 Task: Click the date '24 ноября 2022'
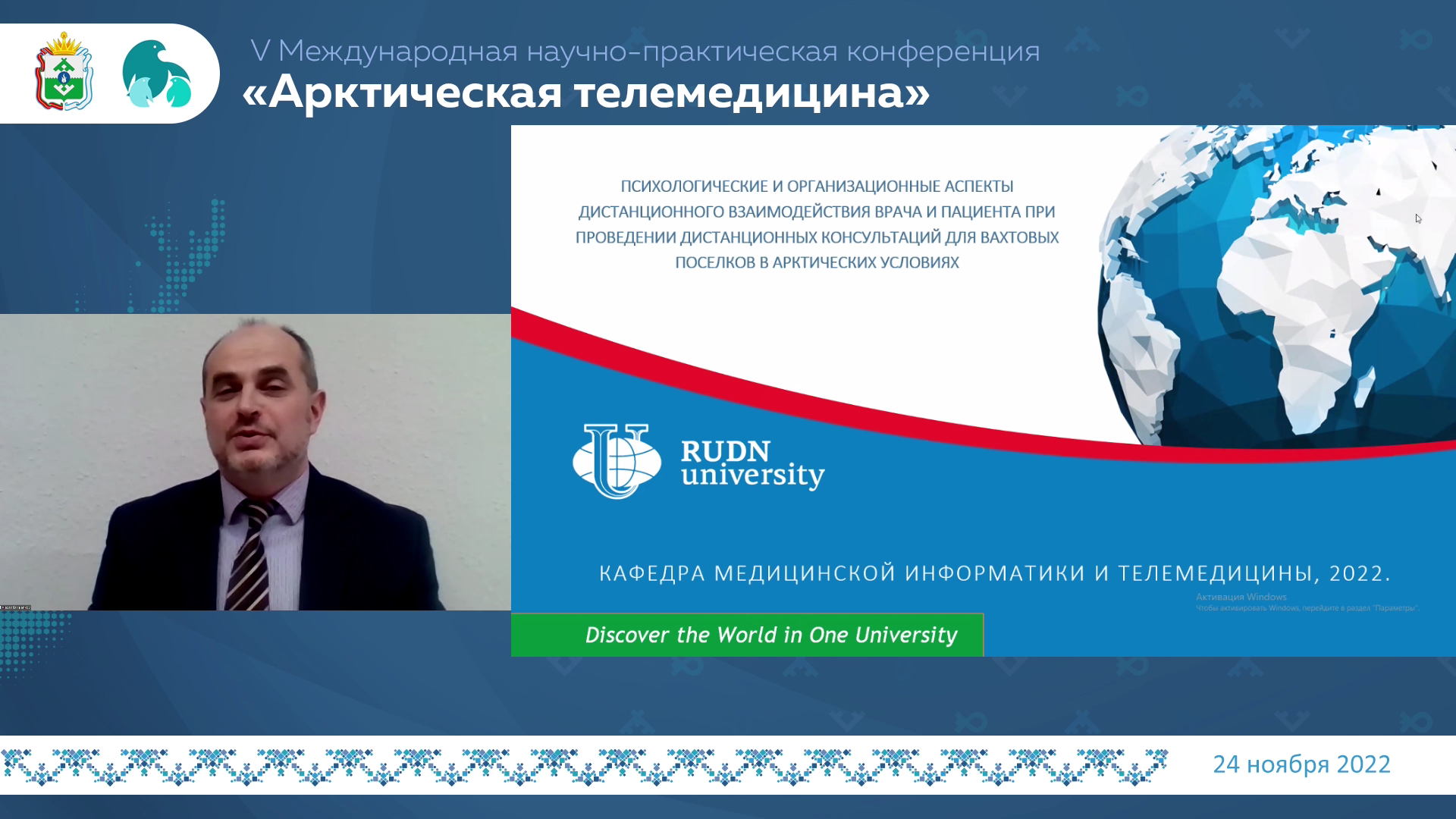[1301, 764]
